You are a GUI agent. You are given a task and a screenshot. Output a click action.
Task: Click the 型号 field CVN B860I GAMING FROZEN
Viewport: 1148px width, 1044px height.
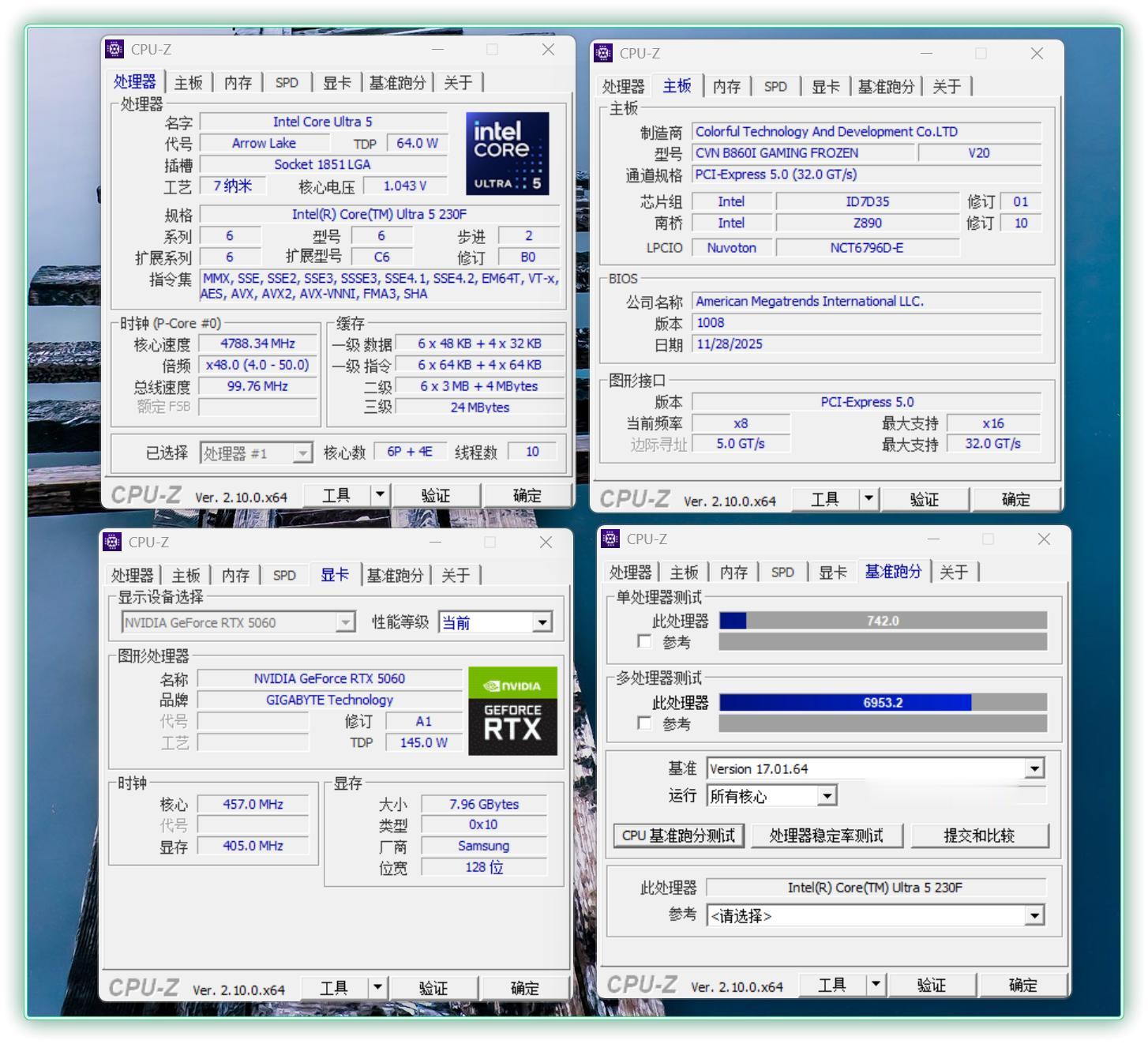click(802, 153)
